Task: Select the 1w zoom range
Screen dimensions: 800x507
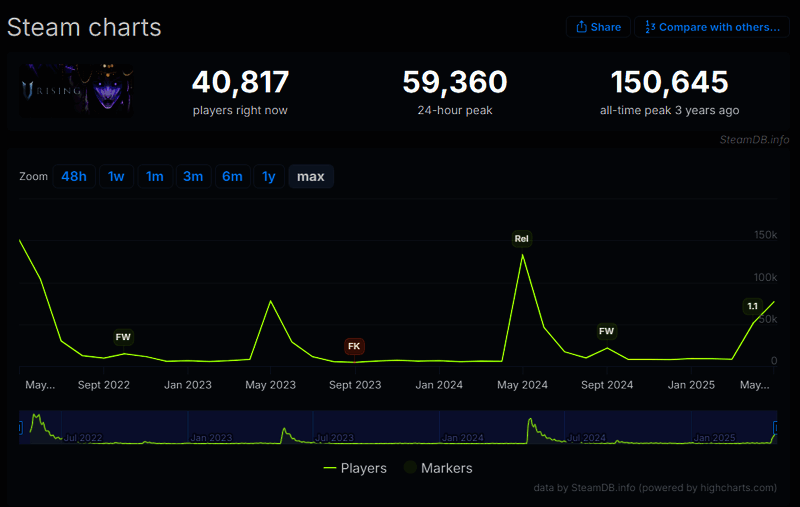Action: [116, 177]
